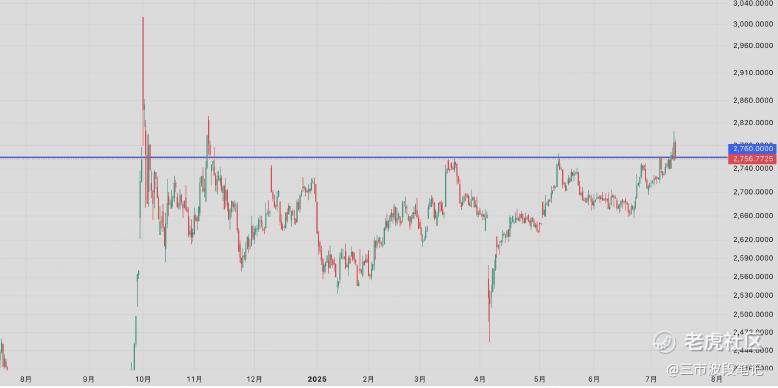The height and width of the screenshot is (388, 778).
Task: Click the 2,740.0000 price axis label
Action: [x=753, y=169]
